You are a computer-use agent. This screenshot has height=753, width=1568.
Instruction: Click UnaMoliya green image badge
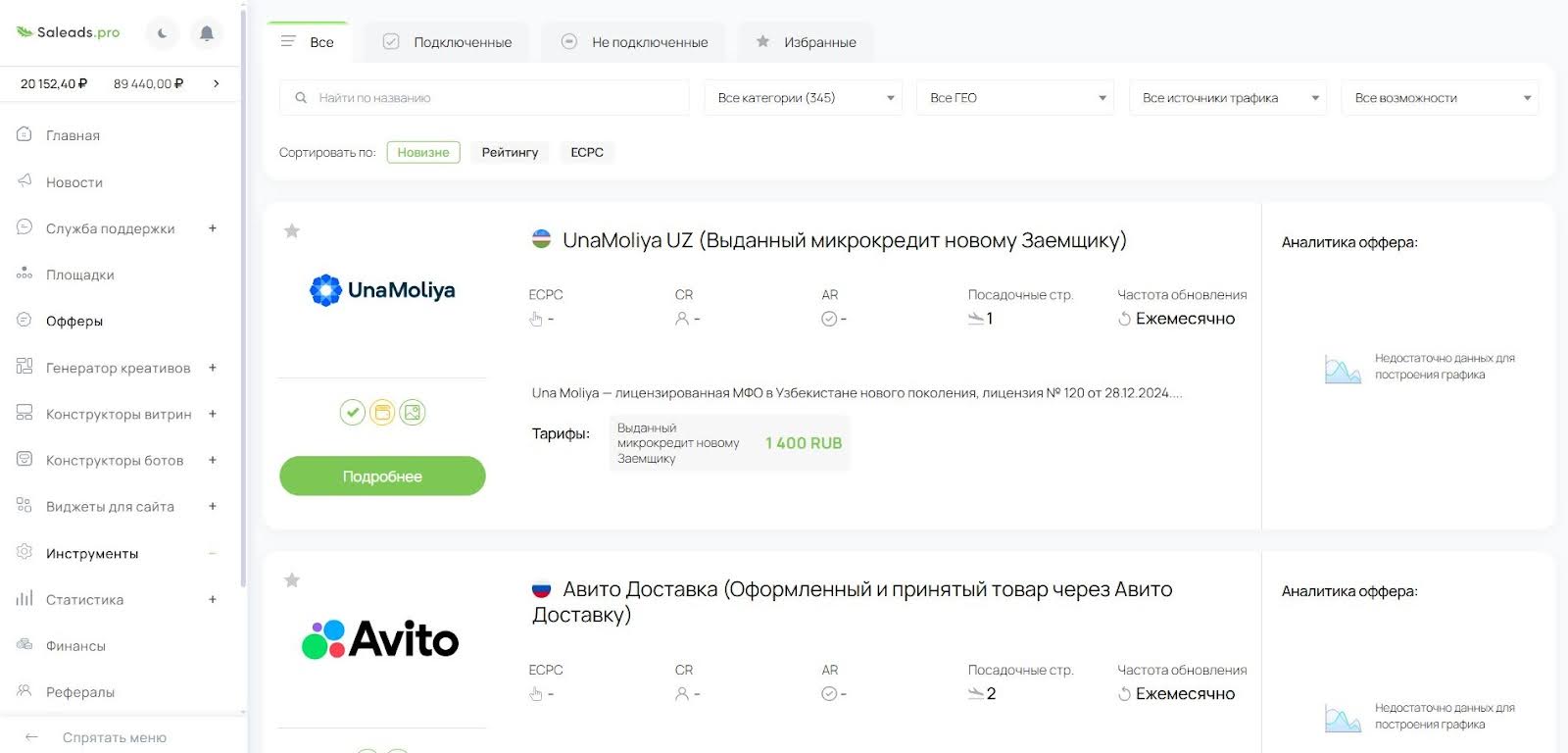(x=413, y=413)
